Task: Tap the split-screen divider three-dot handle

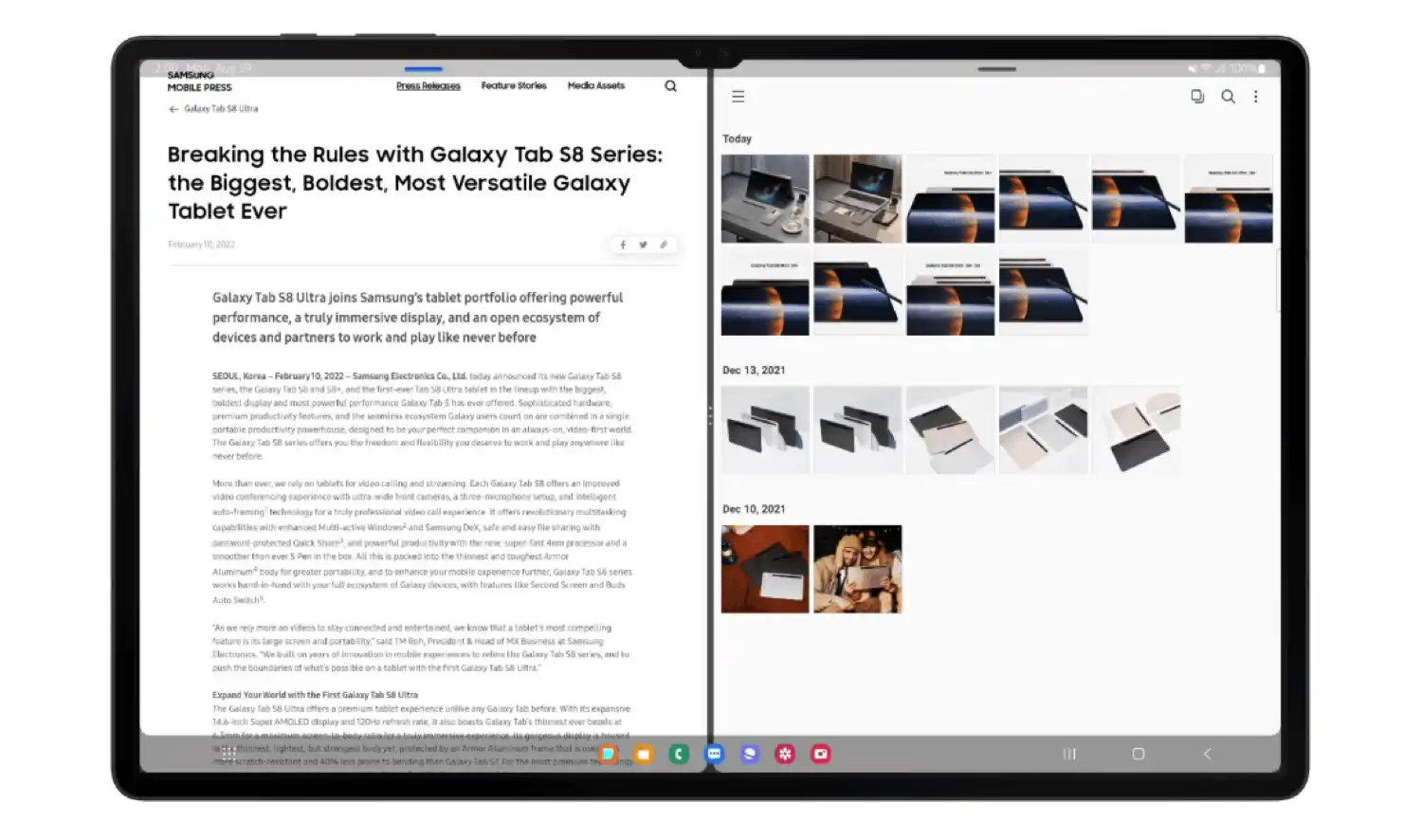Action: 710,415
